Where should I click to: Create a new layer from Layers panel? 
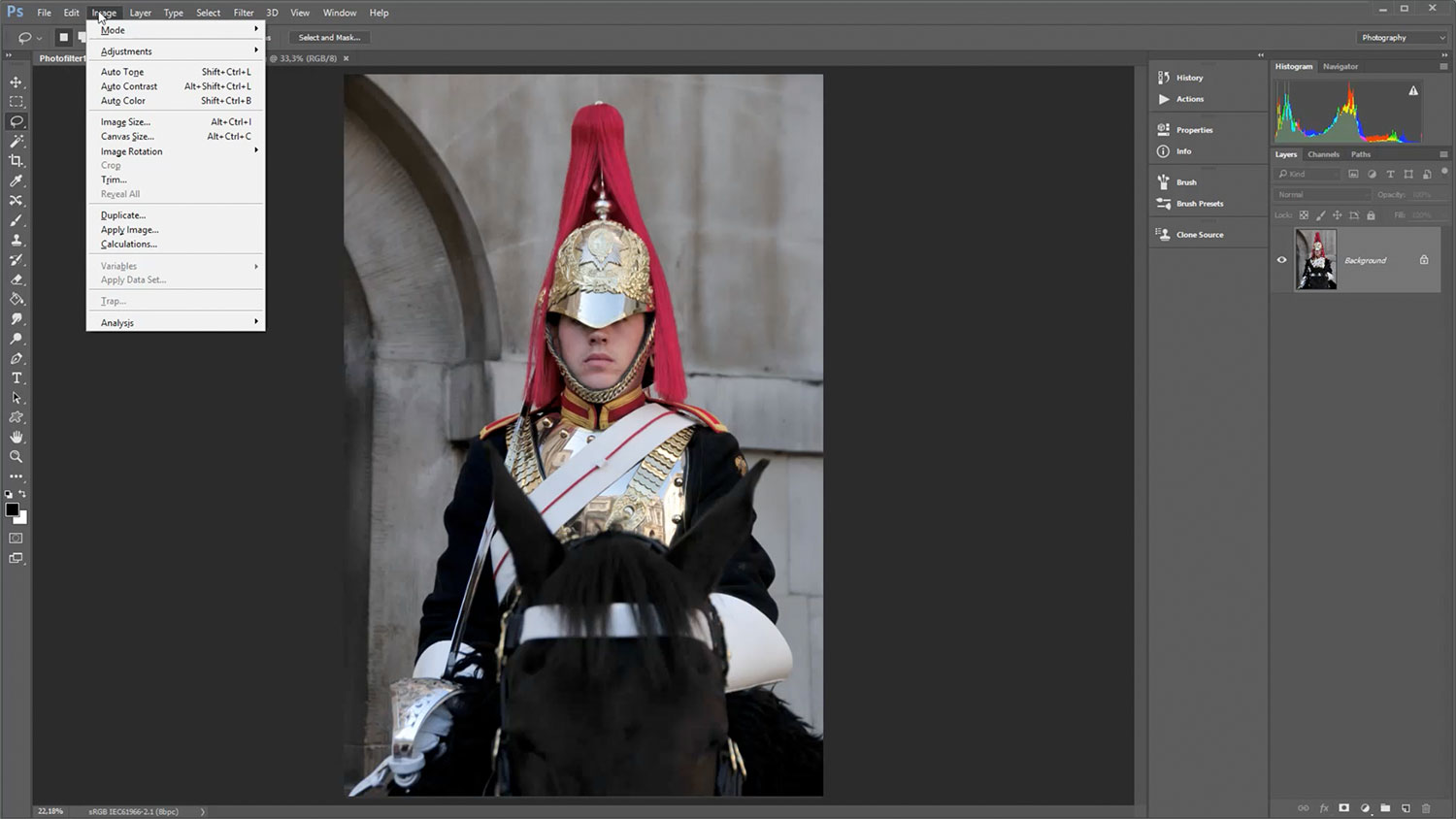(1406, 808)
